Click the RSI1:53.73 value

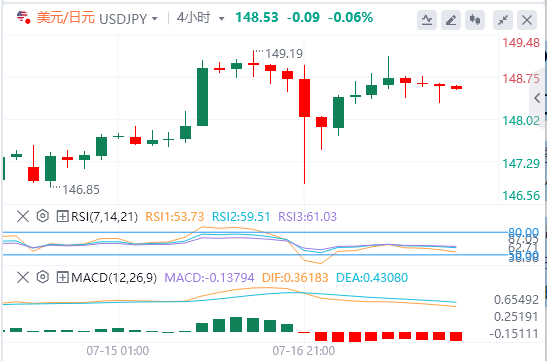coord(174,217)
